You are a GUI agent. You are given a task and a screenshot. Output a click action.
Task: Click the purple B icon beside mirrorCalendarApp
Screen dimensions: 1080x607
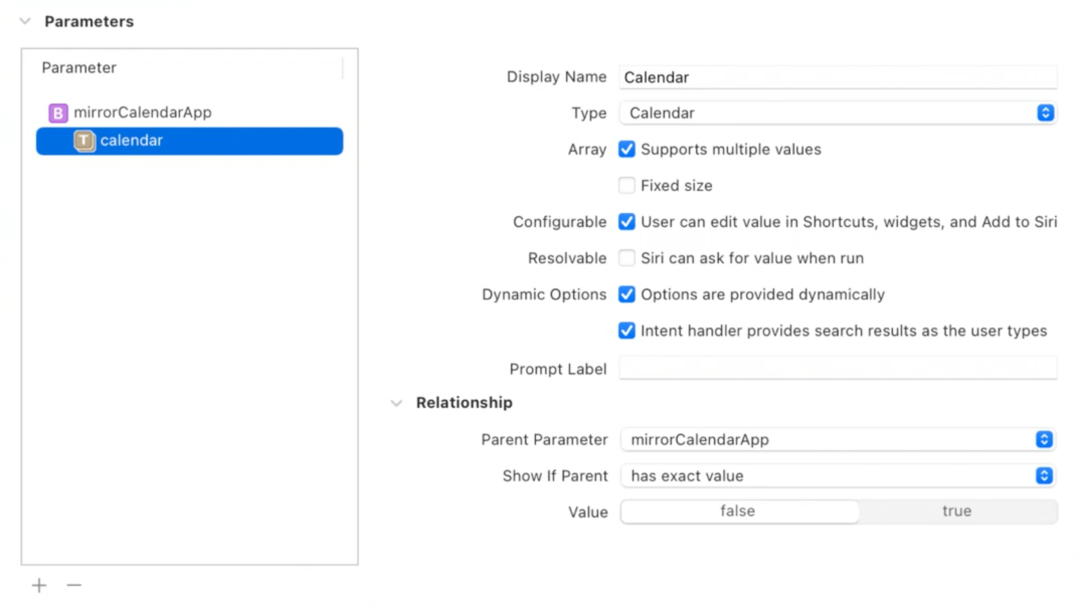tap(58, 113)
